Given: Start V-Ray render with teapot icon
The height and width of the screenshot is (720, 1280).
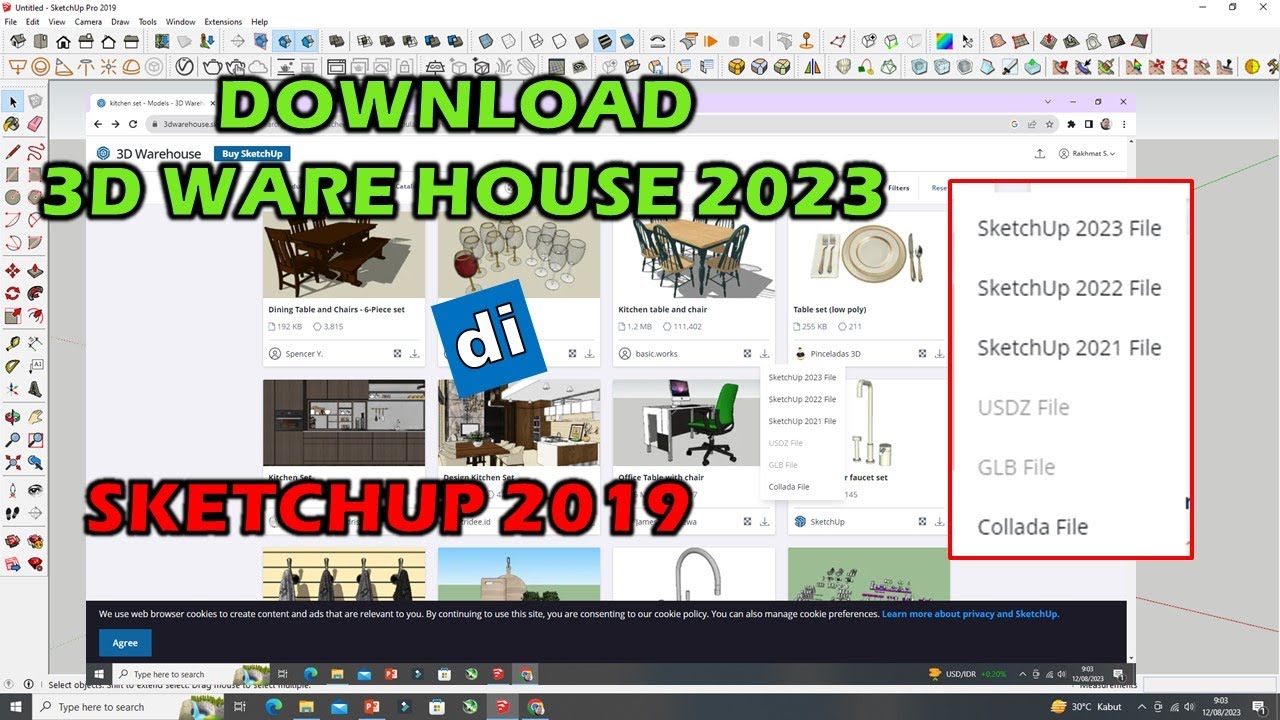Looking at the screenshot, I should 211,67.
